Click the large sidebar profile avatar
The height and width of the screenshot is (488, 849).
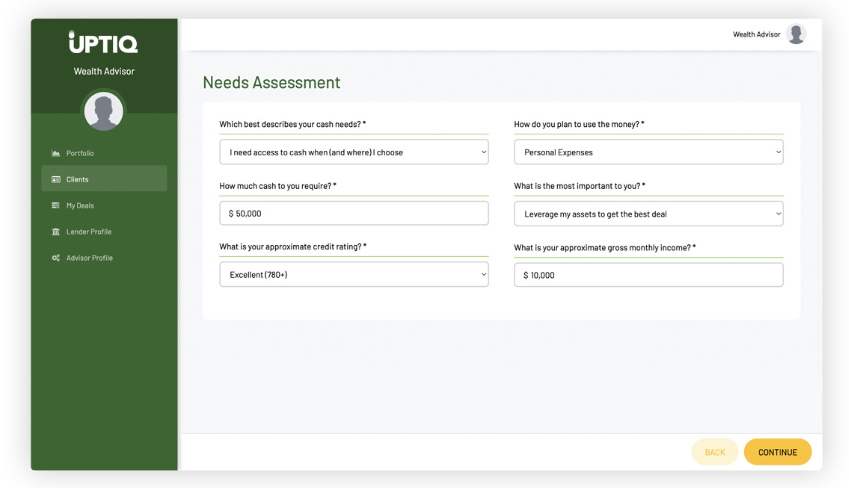point(103,111)
